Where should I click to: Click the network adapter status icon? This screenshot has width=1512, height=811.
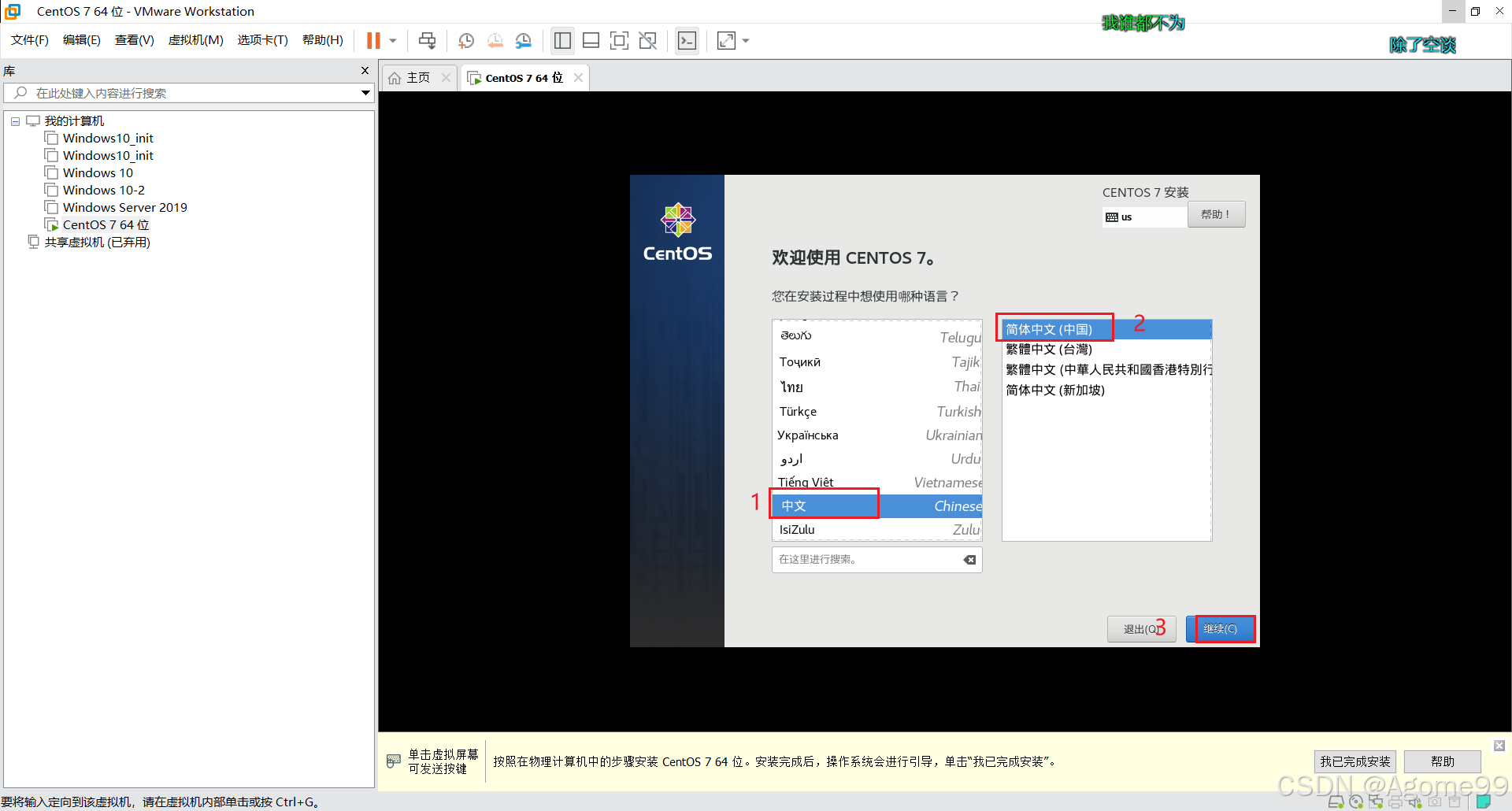coord(1377,802)
